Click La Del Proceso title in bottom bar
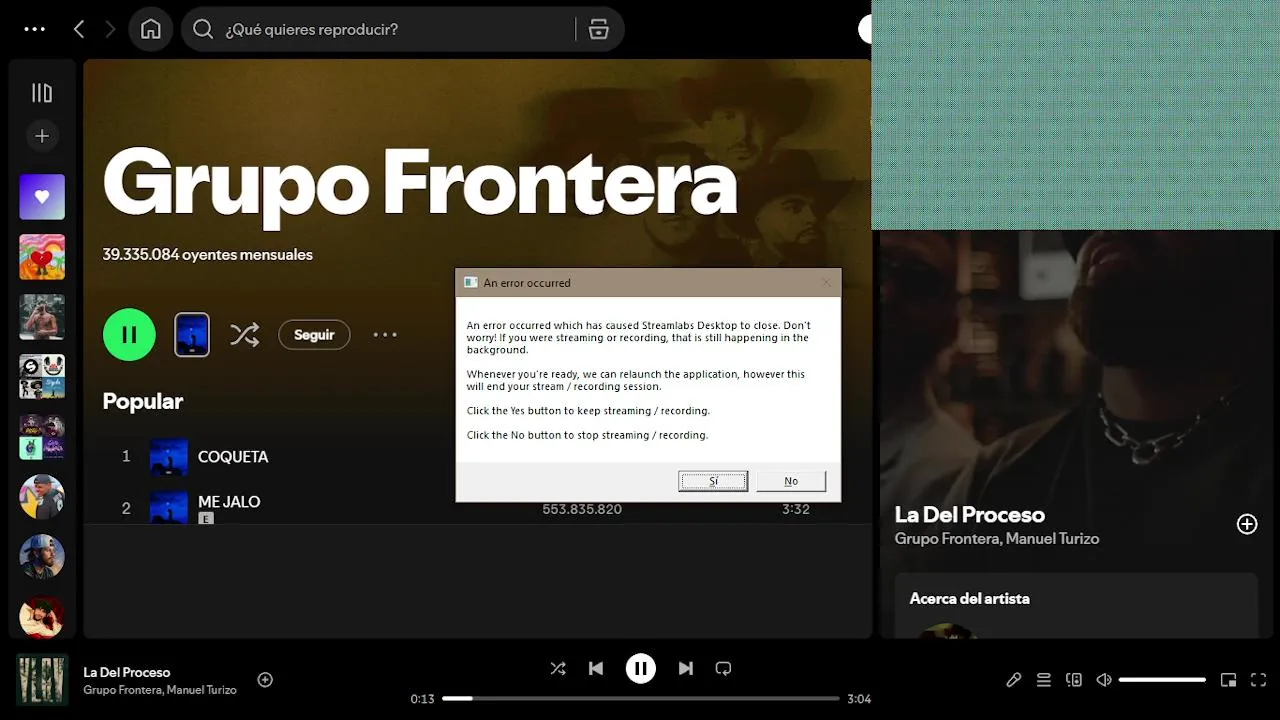 pyautogui.click(x=127, y=672)
